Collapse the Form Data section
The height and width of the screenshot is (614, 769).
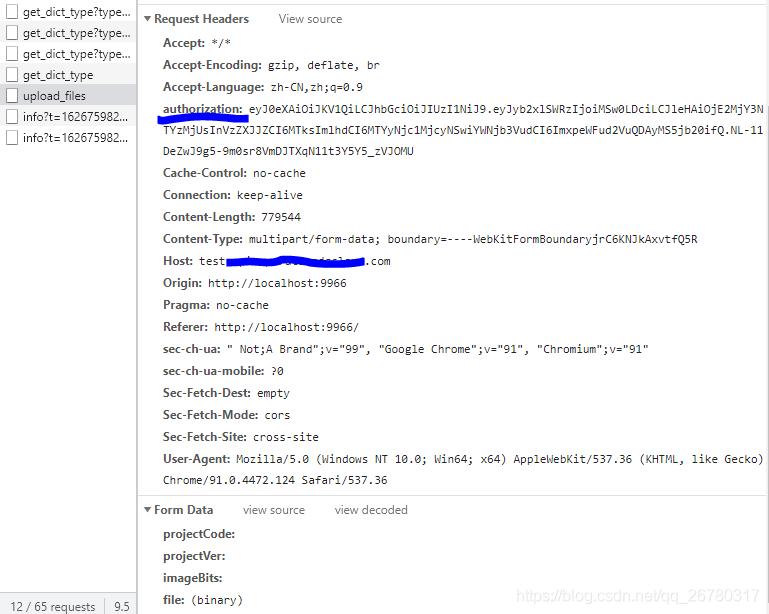pyautogui.click(x=148, y=510)
